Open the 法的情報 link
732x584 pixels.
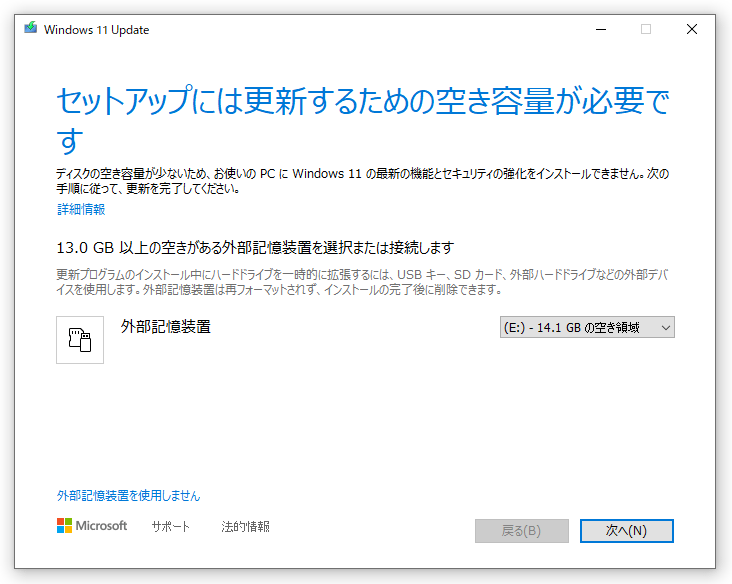click(246, 527)
